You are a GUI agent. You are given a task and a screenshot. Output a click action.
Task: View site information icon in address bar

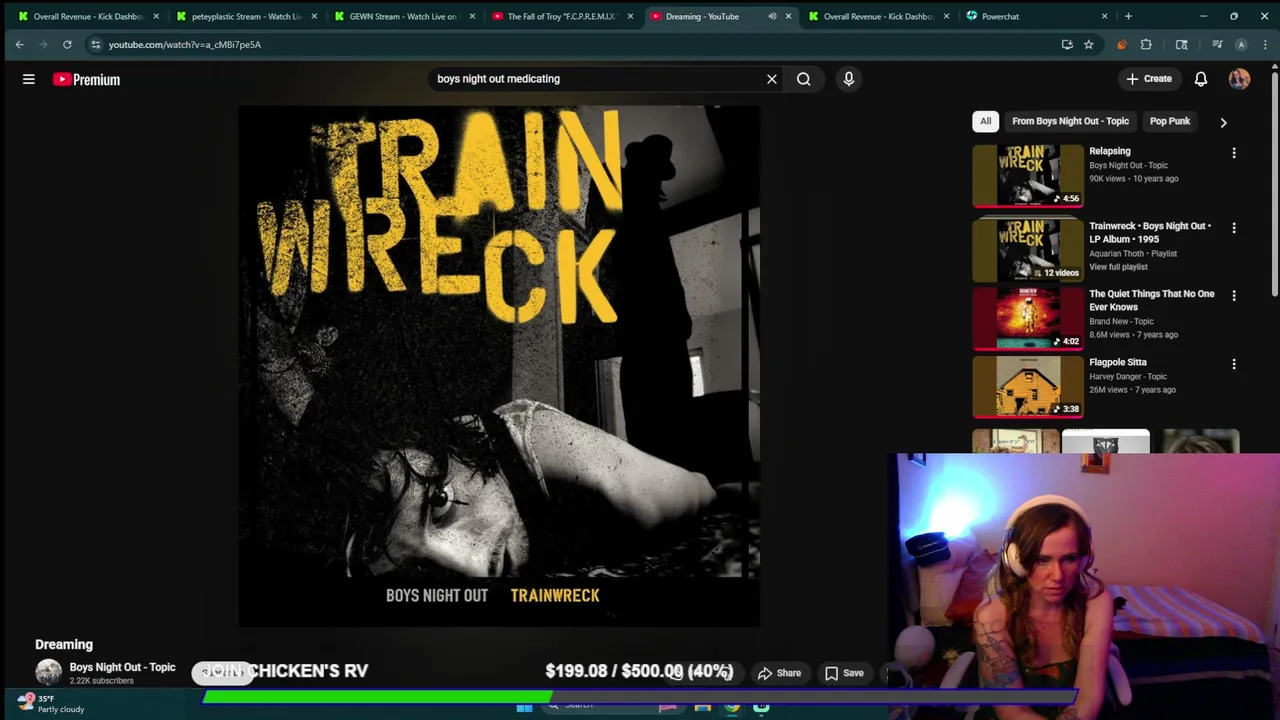coord(95,44)
